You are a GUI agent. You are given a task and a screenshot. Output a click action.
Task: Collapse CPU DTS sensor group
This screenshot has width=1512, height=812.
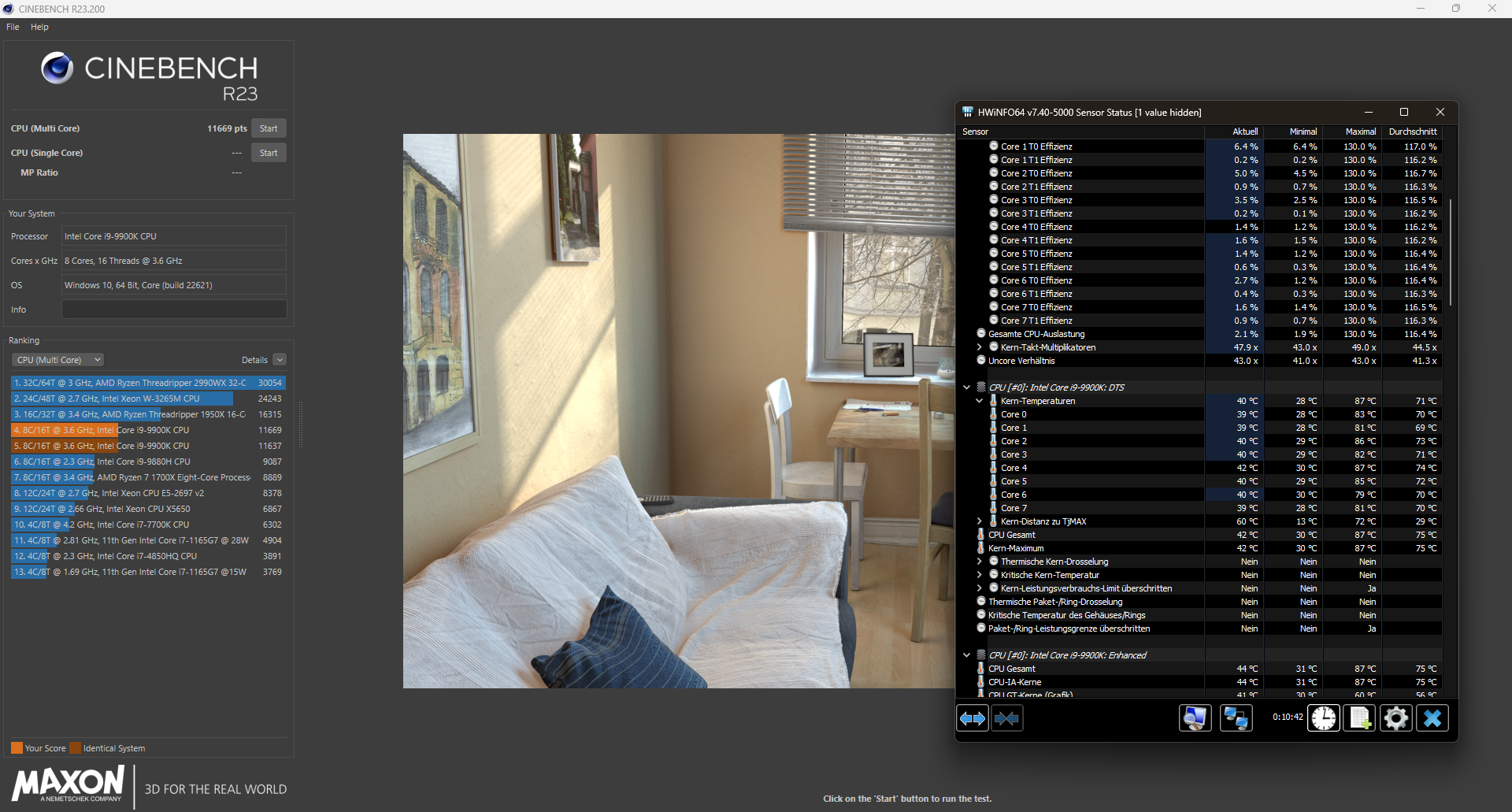(x=966, y=387)
